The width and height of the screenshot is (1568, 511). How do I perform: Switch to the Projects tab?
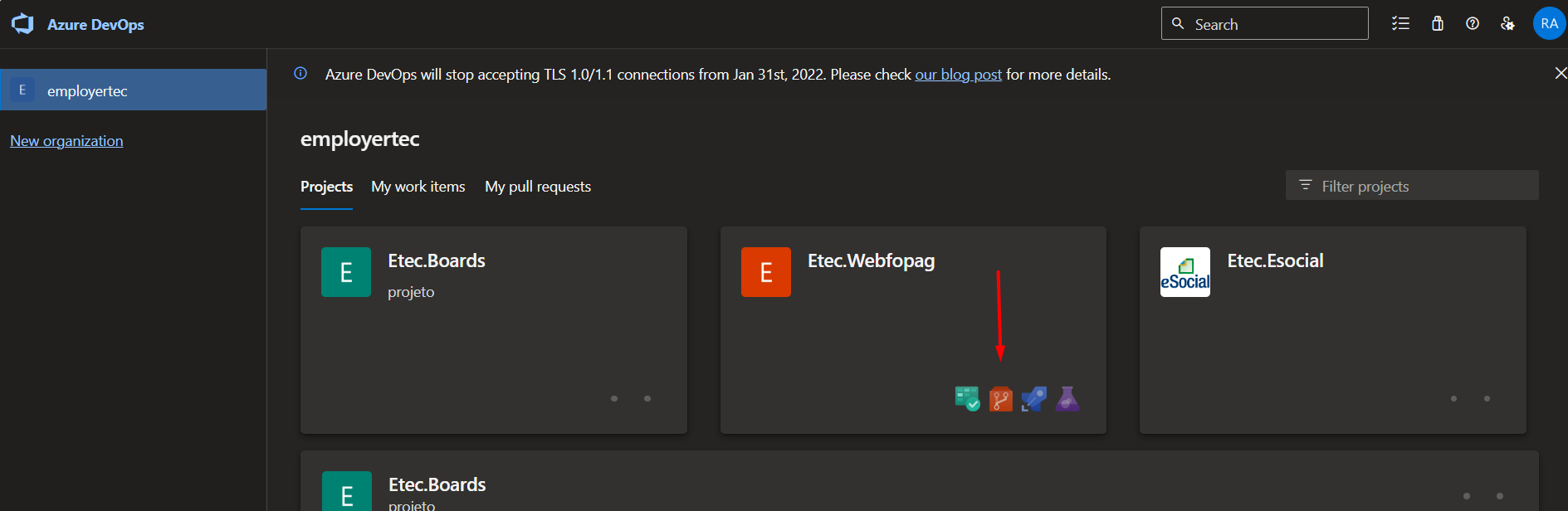coord(326,187)
